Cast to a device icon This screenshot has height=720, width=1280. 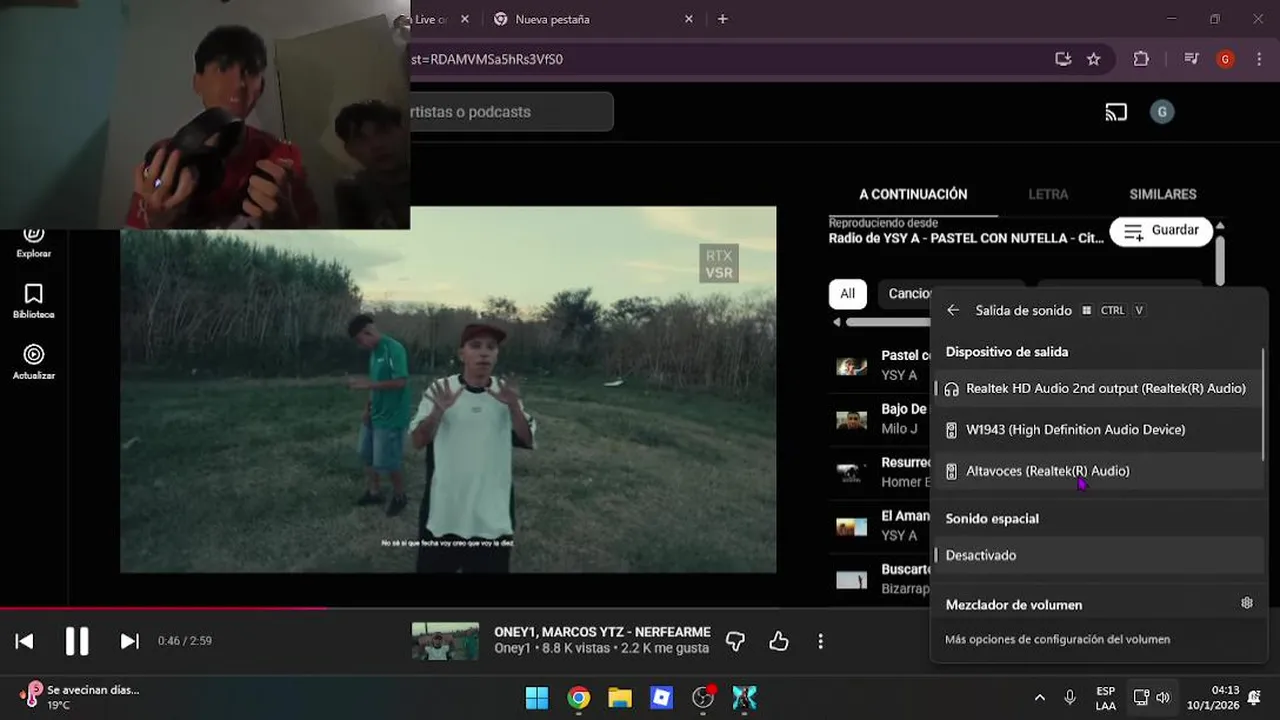(1116, 112)
